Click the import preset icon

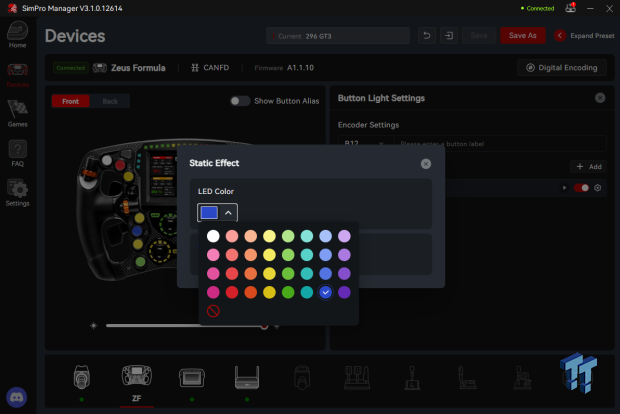(x=449, y=36)
